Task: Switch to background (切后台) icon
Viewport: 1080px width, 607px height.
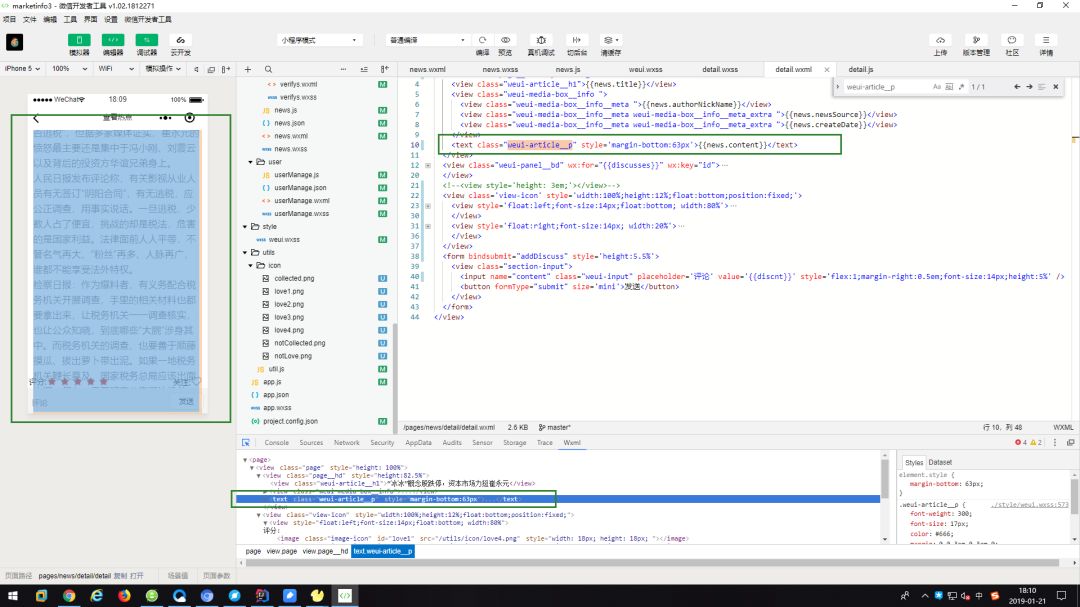Action: (577, 40)
